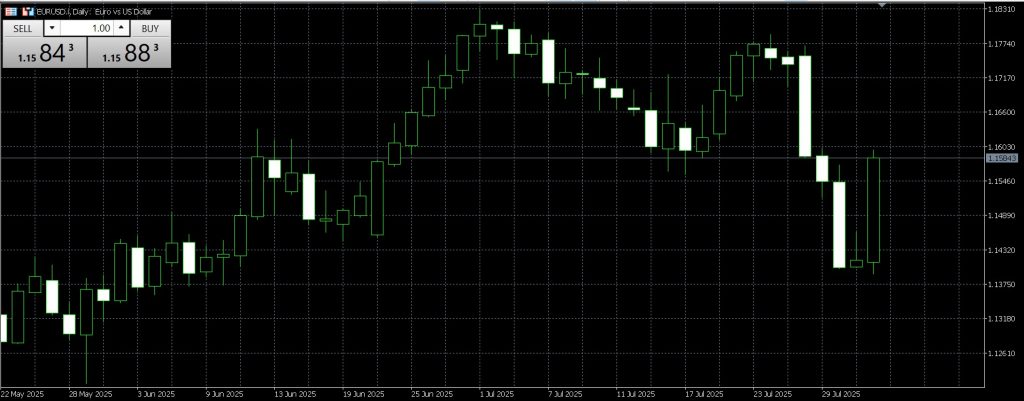Click the 1.15 84 sell price tile
This screenshot has width=1024, height=401.
pos(45,54)
